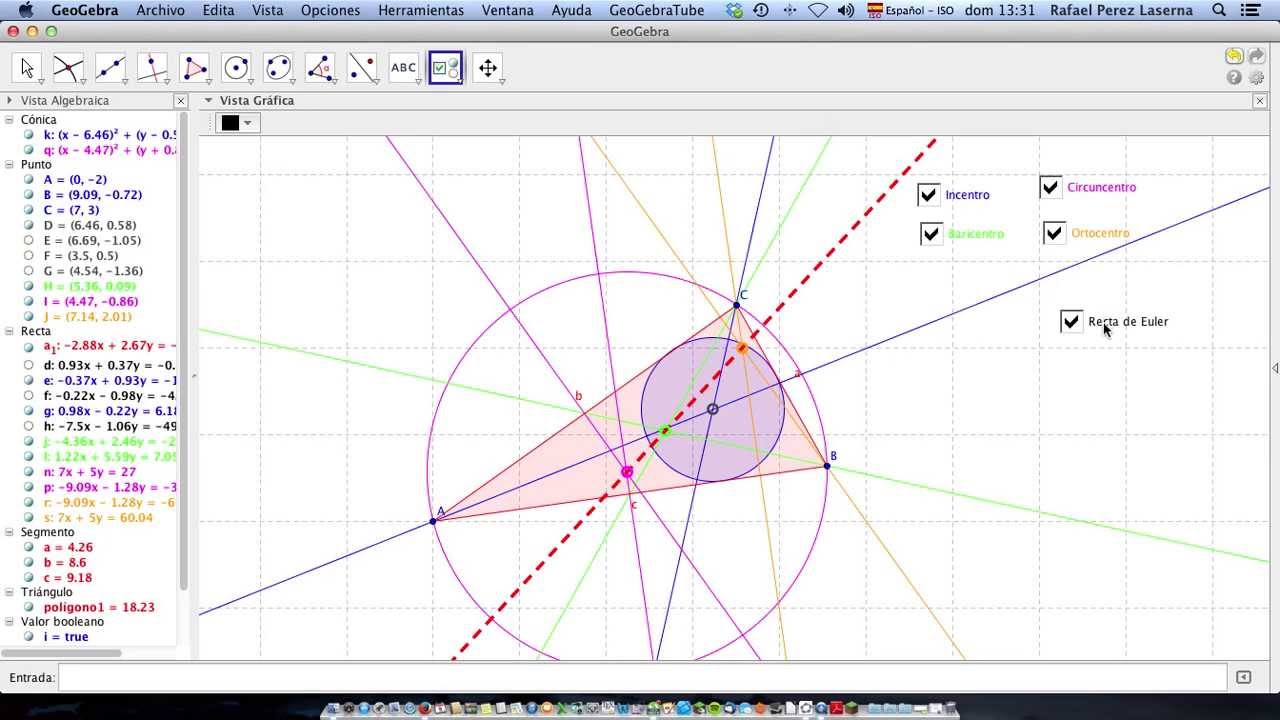The image size is (1280, 720).
Task: Select the Circle with center tool
Action: (236, 68)
